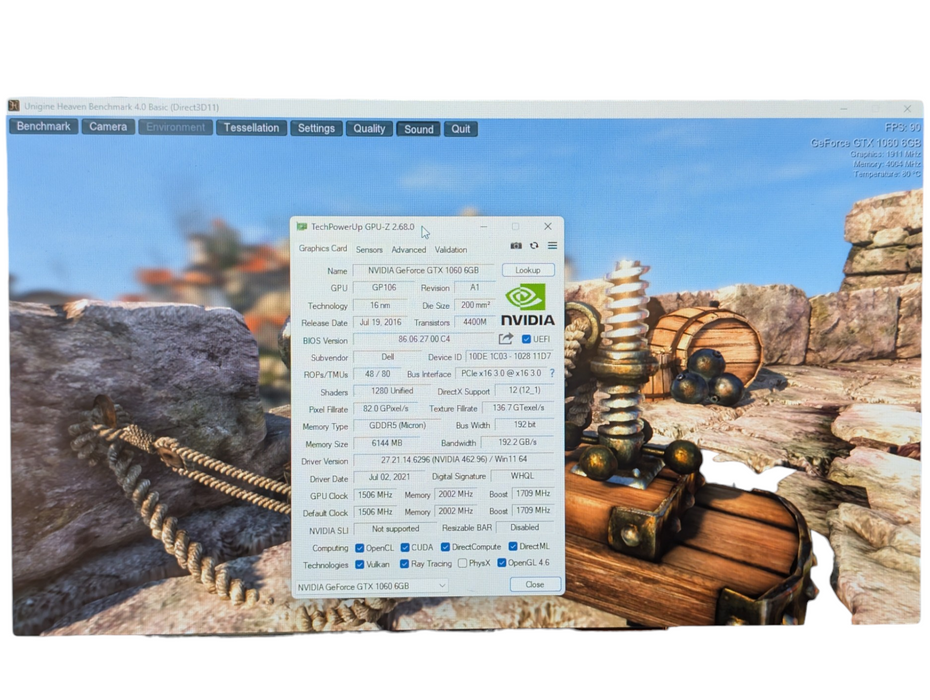This screenshot has height=700, width=930.
Task: Click the Transistors value 4400M
Action: click(x=475, y=322)
